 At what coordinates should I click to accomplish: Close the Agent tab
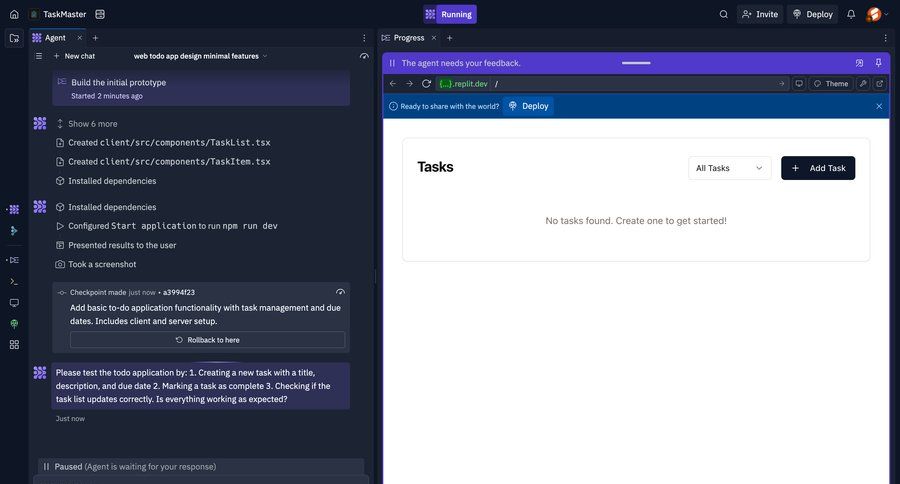click(80, 38)
